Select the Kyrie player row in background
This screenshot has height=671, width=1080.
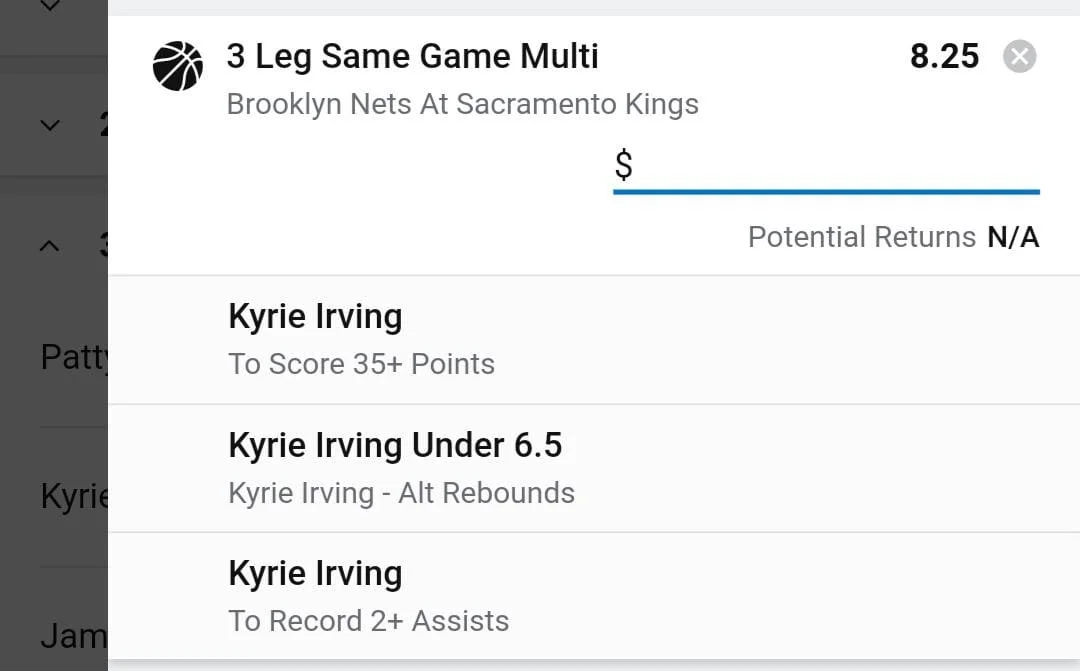[74, 496]
